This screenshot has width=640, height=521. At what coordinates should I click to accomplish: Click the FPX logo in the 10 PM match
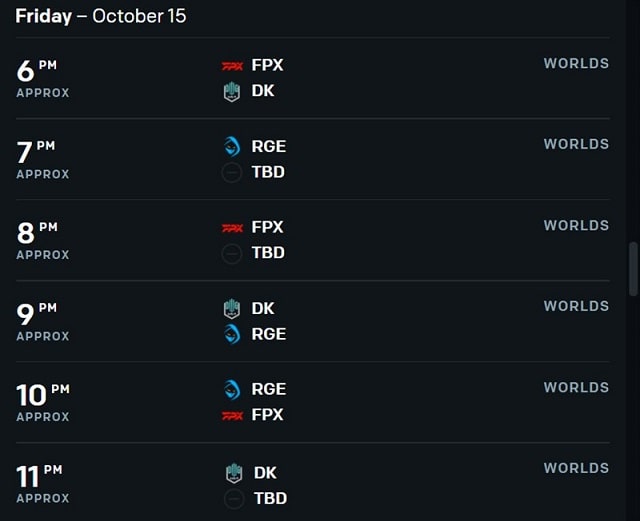coord(232,416)
